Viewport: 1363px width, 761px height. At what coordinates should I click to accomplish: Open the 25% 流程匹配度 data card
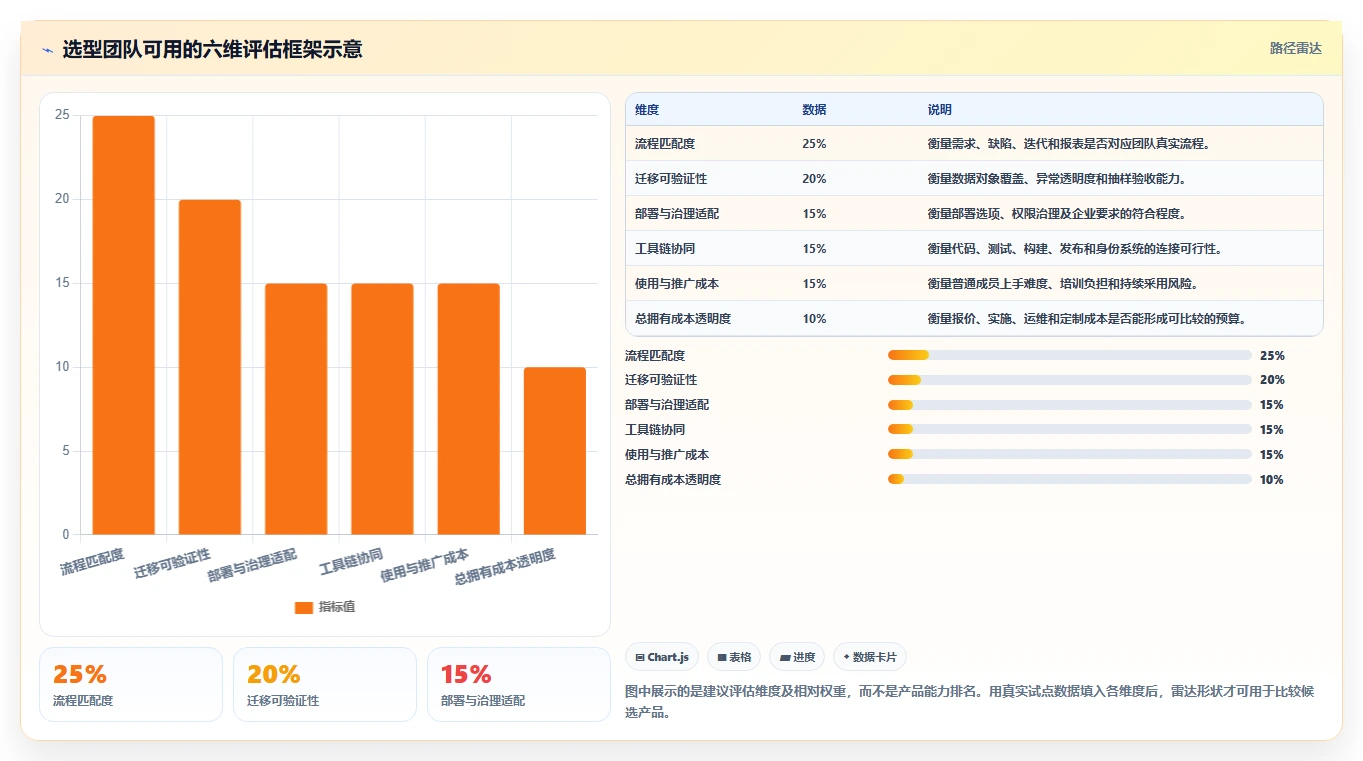131,684
